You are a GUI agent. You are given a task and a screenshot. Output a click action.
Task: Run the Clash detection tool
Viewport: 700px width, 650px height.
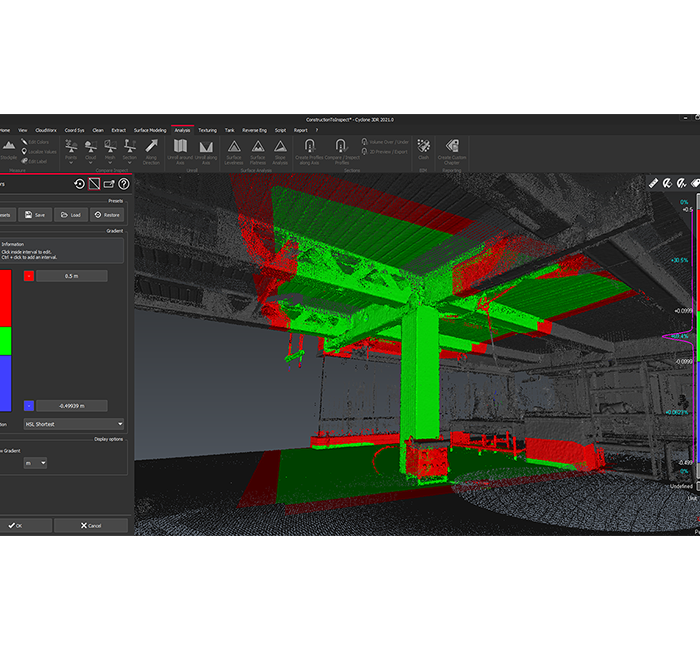point(423,148)
